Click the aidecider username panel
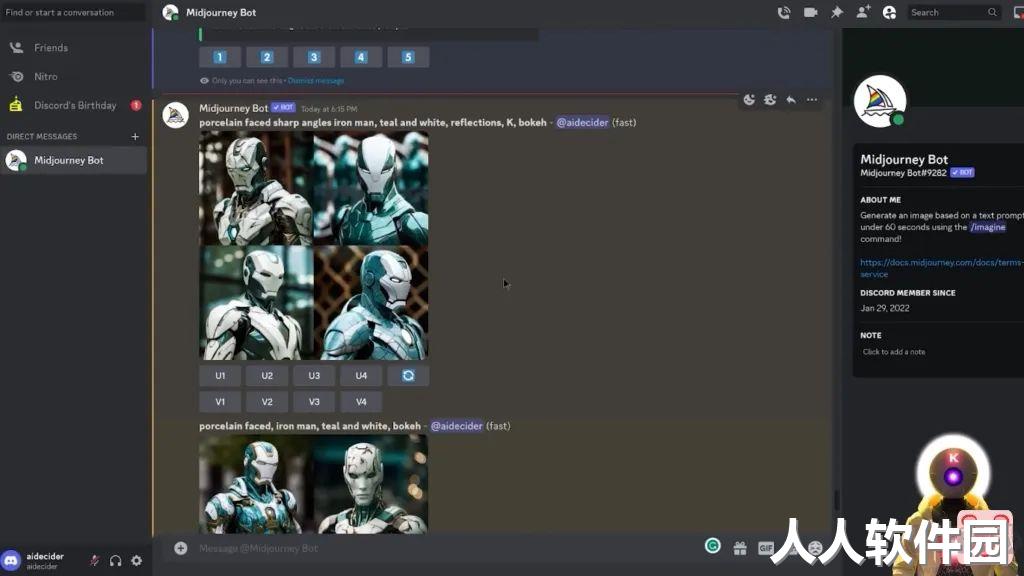This screenshot has width=1024, height=576. tap(45, 560)
